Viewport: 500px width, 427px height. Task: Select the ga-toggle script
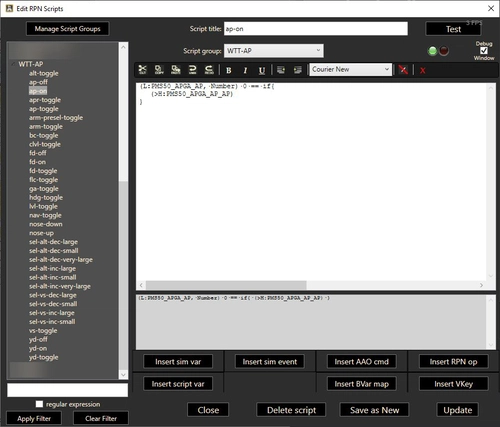coord(44,189)
